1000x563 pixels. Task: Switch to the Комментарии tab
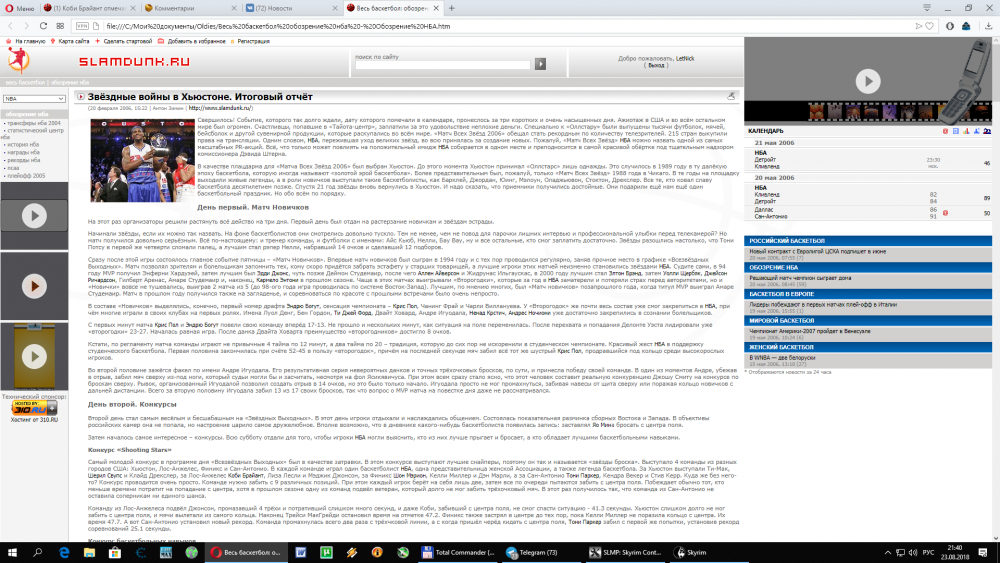click(178, 8)
